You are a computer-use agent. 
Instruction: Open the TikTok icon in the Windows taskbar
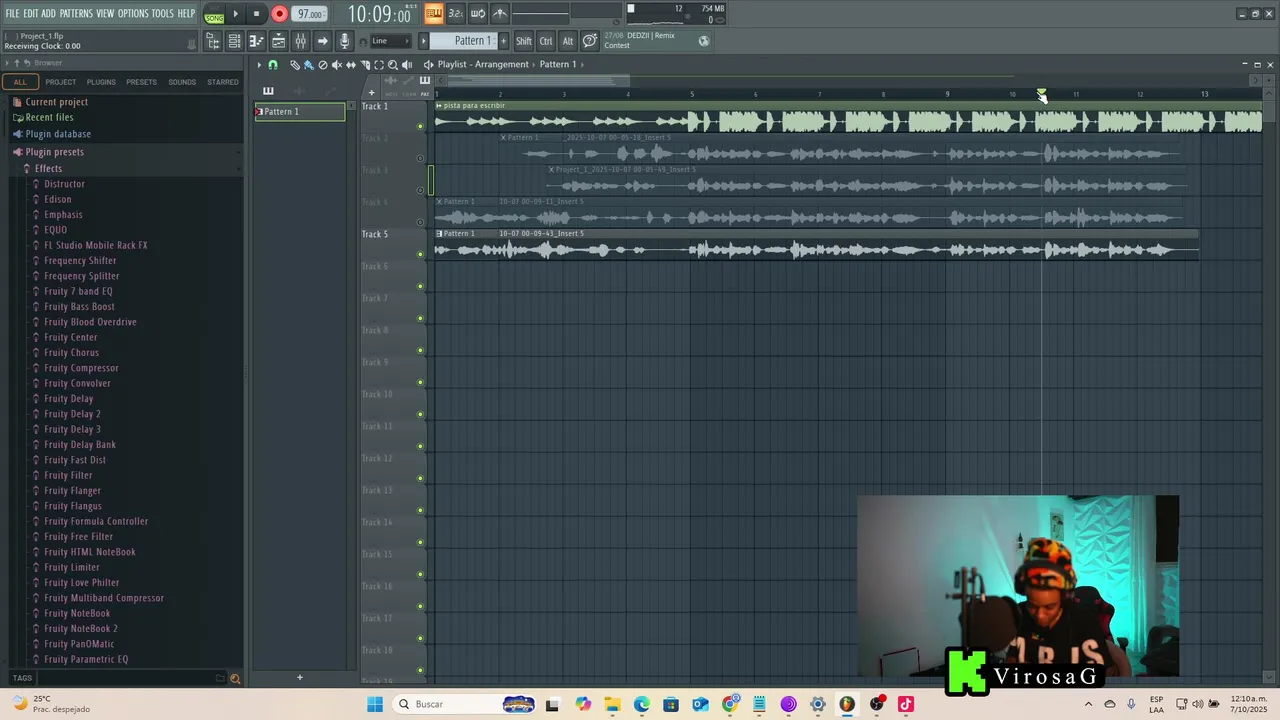(906, 704)
